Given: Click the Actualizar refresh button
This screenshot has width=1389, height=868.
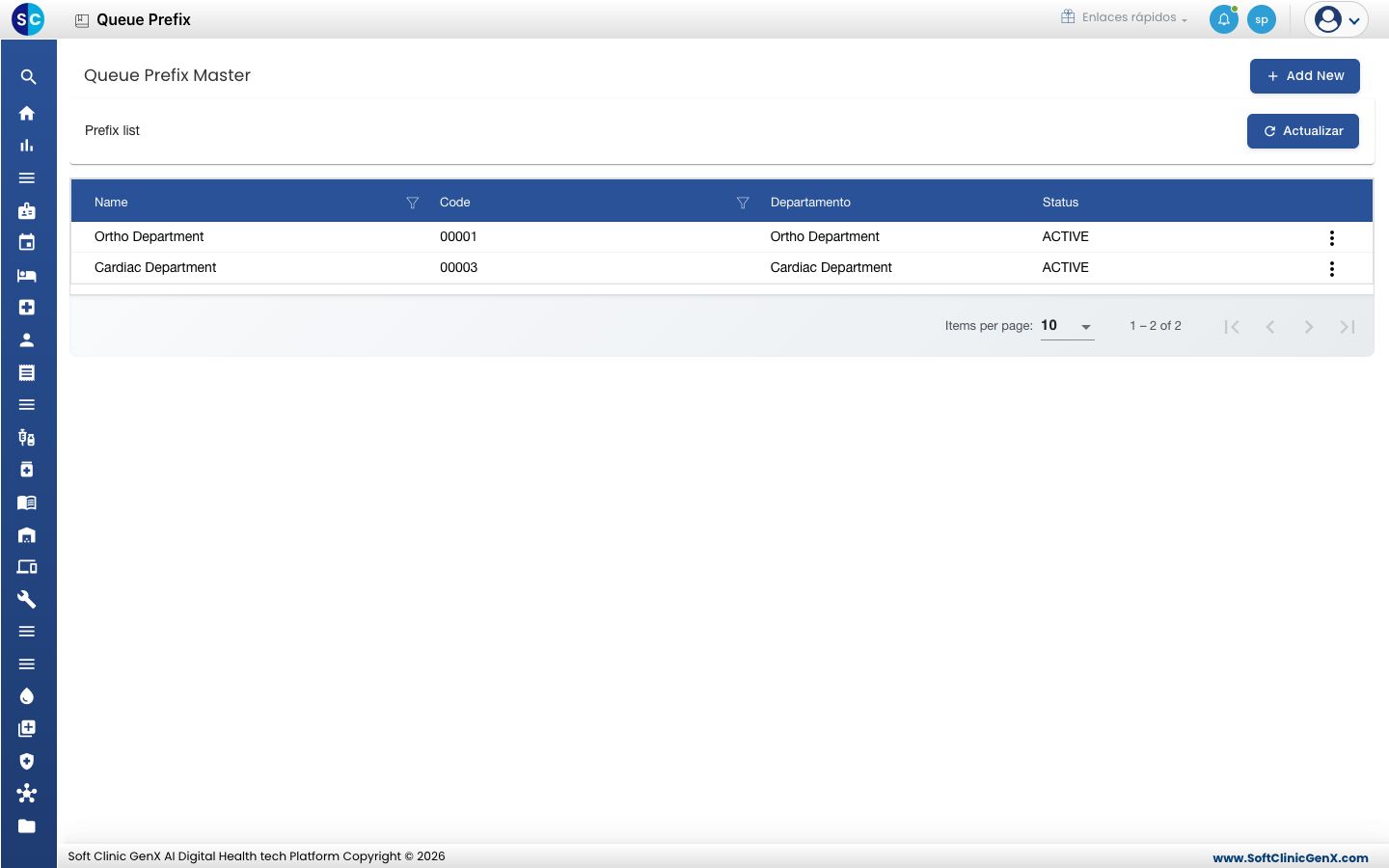Looking at the screenshot, I should pyautogui.click(x=1303, y=131).
